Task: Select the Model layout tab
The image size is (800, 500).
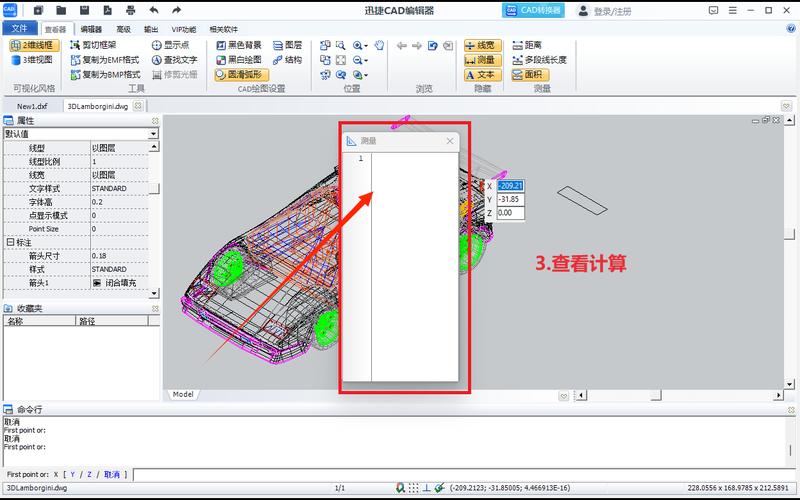Action: pyautogui.click(x=183, y=394)
